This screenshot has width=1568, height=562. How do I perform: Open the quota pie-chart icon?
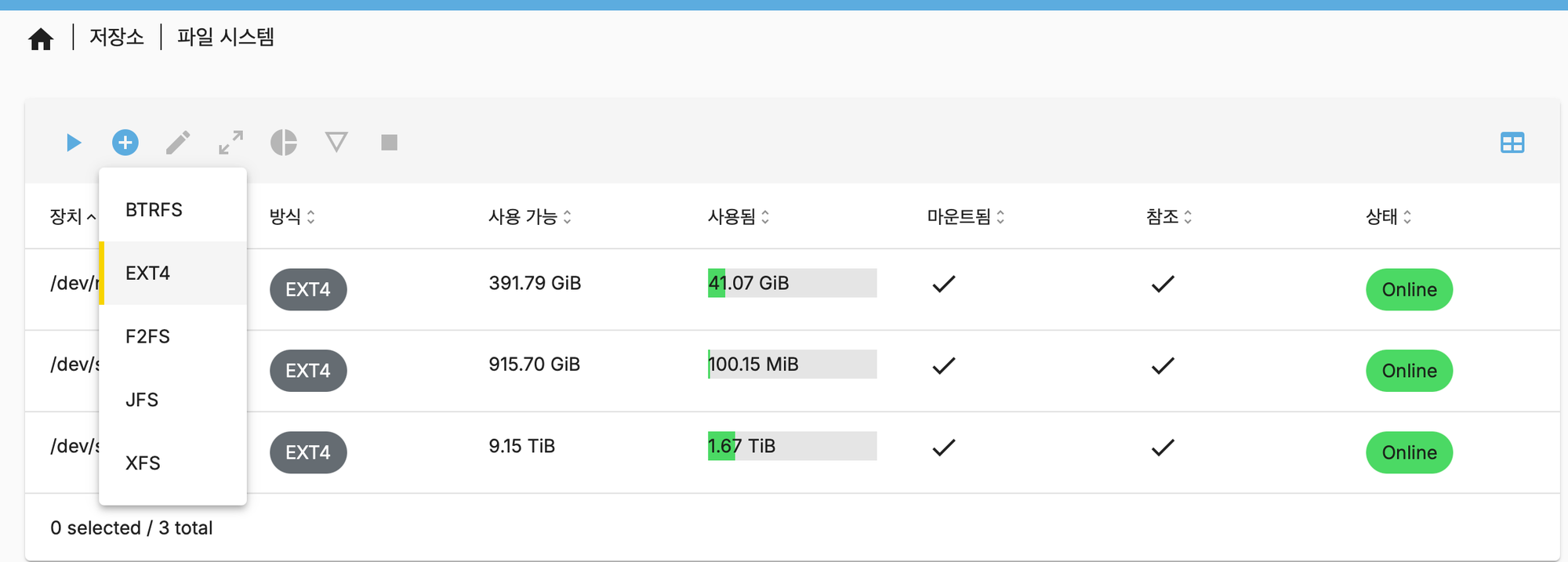(x=284, y=143)
